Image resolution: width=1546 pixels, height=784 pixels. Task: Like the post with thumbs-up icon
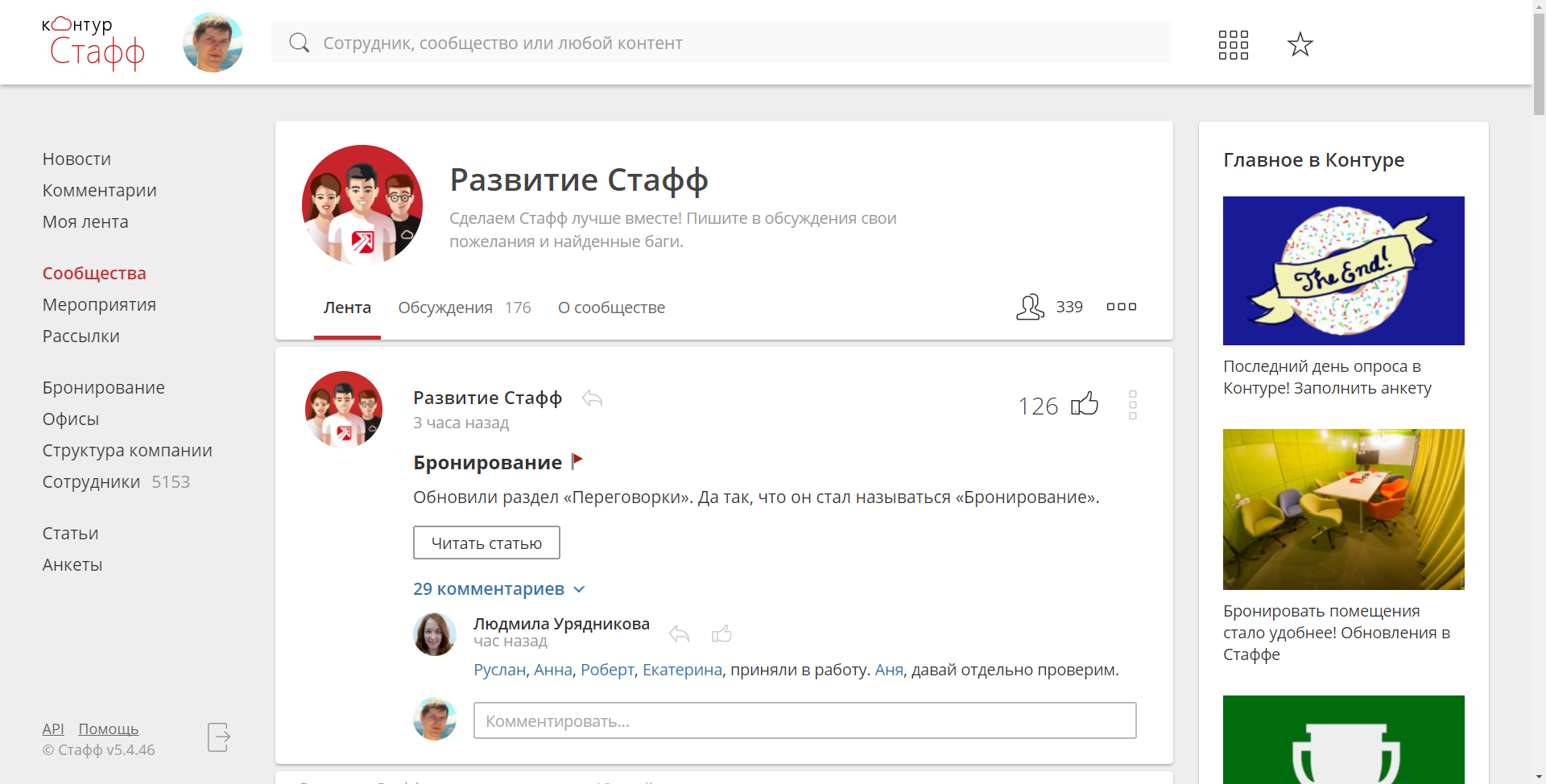(x=1085, y=403)
